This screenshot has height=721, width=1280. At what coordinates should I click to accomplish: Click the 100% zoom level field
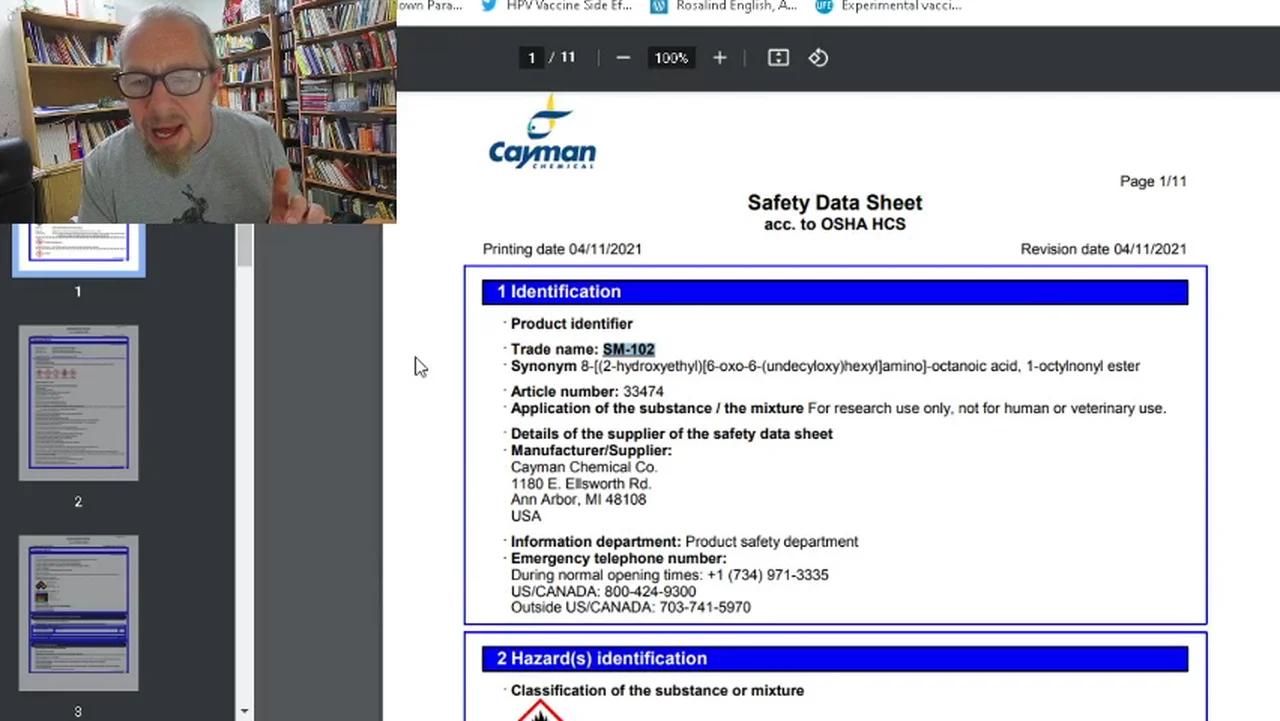[x=671, y=58]
